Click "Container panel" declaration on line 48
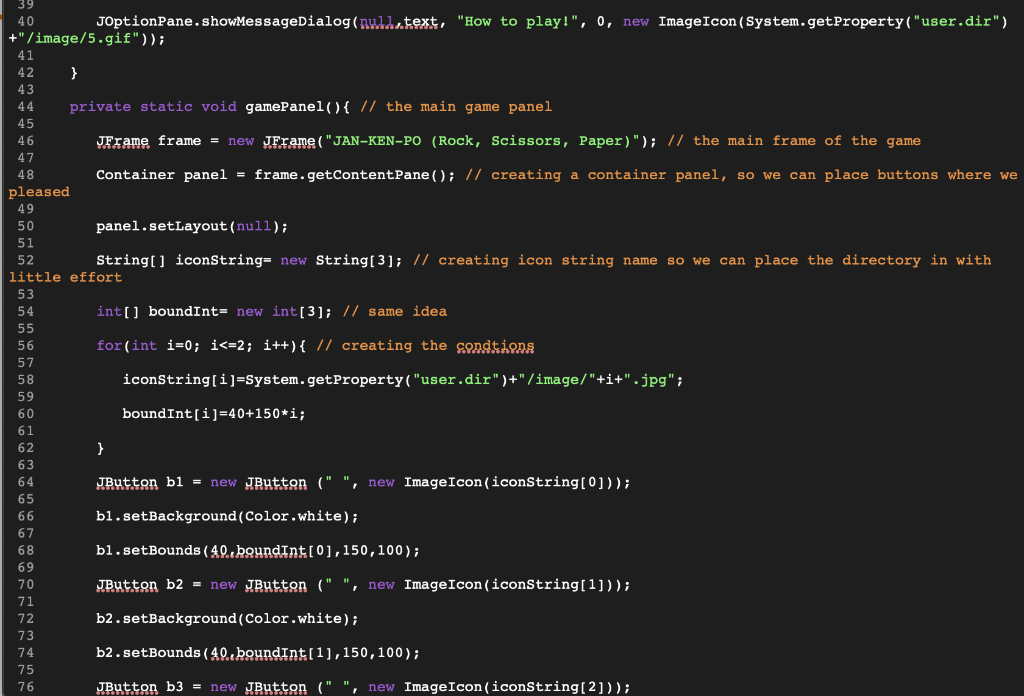This screenshot has height=696, width=1024. coord(161,175)
